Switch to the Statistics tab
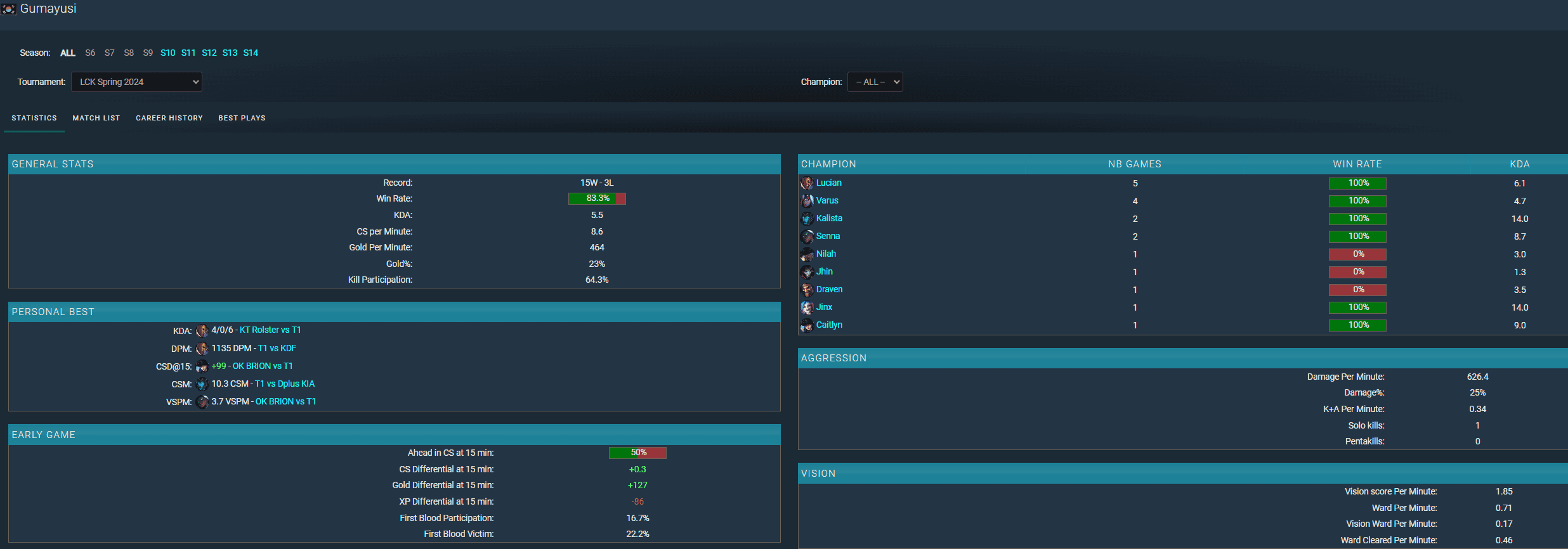Image resolution: width=1568 pixels, height=549 pixels. click(34, 118)
